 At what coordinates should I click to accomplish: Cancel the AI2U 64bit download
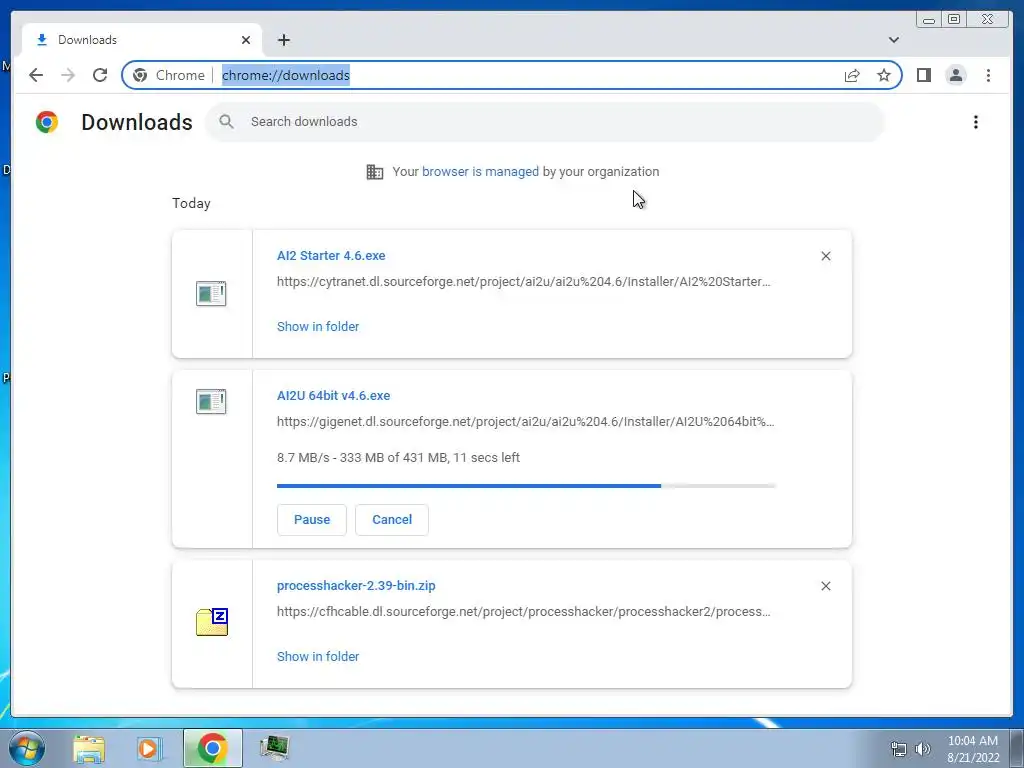pos(392,520)
